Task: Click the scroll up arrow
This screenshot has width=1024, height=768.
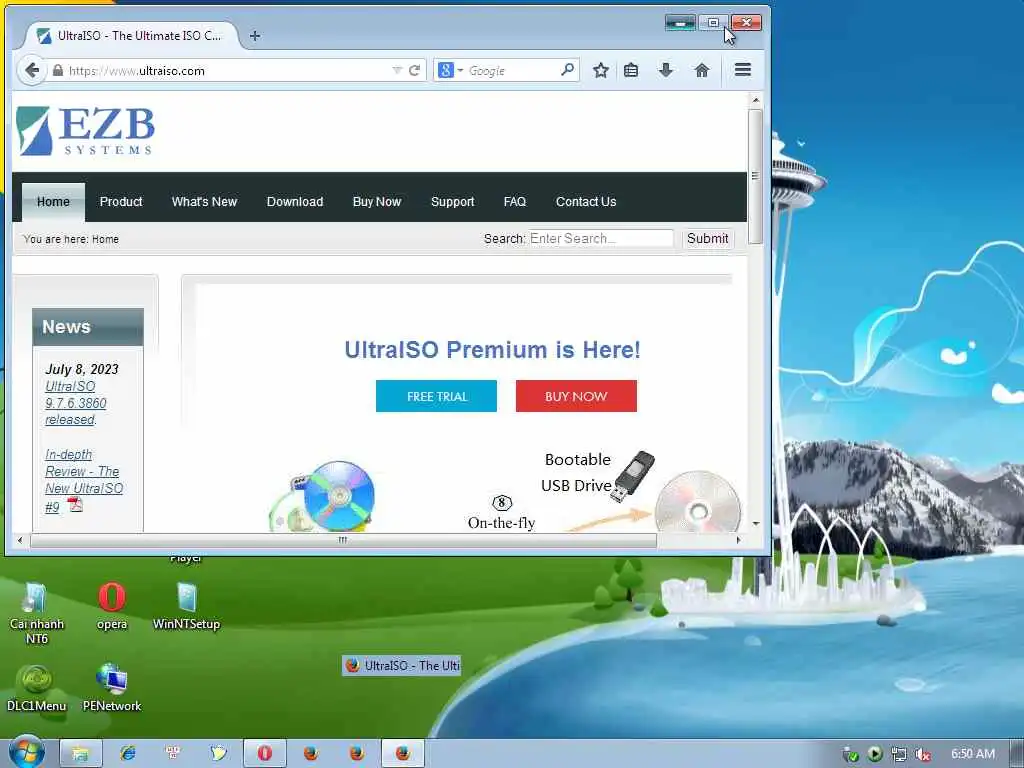Action: point(755,101)
